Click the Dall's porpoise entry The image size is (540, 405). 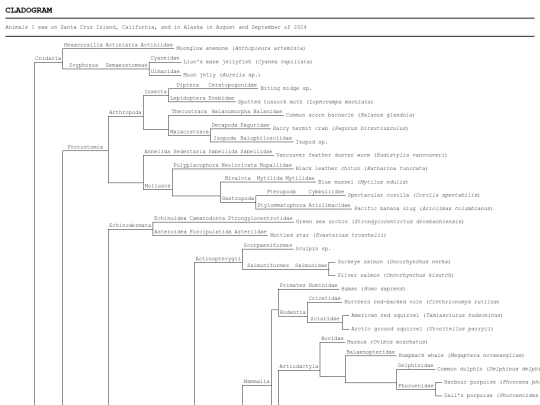492,395
